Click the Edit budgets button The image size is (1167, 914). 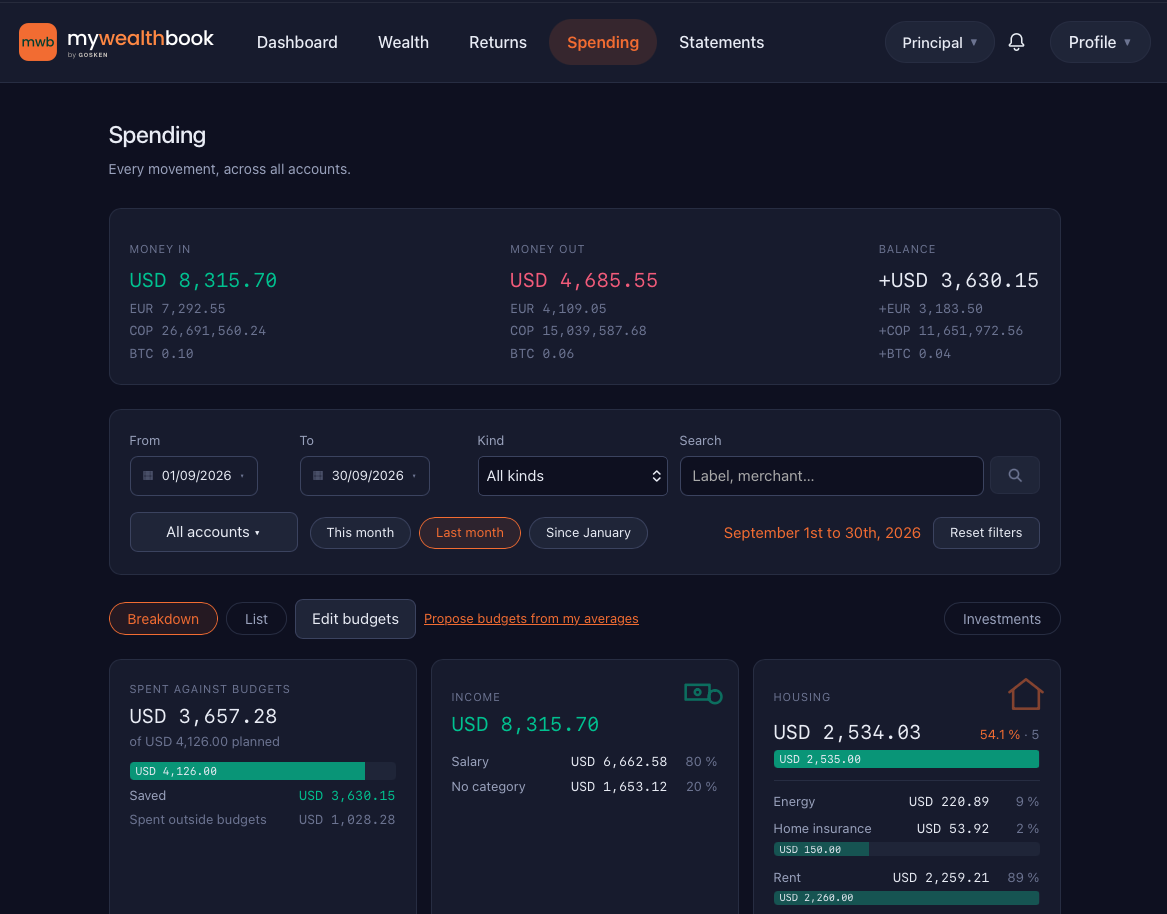click(x=355, y=619)
